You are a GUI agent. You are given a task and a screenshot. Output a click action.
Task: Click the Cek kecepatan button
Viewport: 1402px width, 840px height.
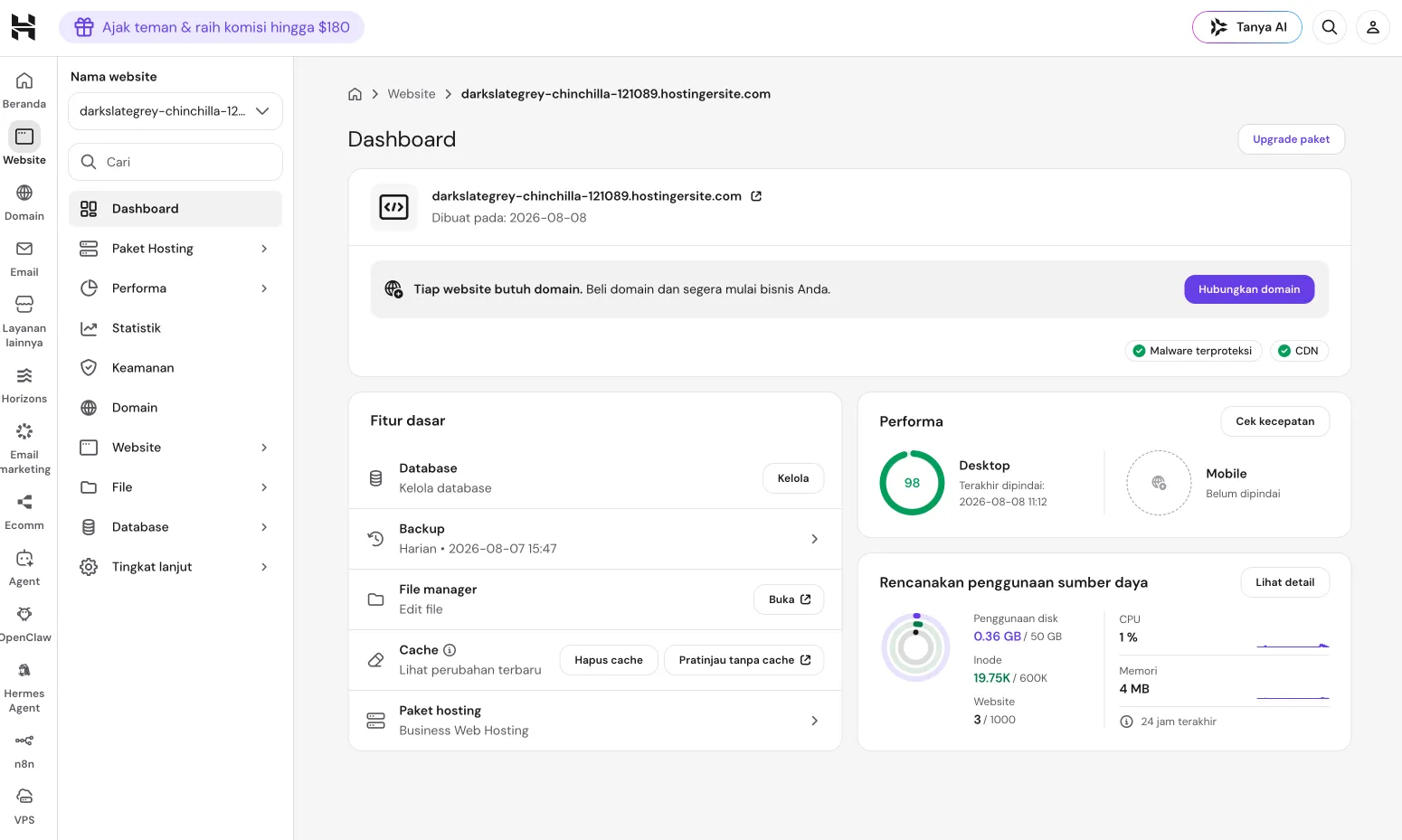click(x=1275, y=421)
